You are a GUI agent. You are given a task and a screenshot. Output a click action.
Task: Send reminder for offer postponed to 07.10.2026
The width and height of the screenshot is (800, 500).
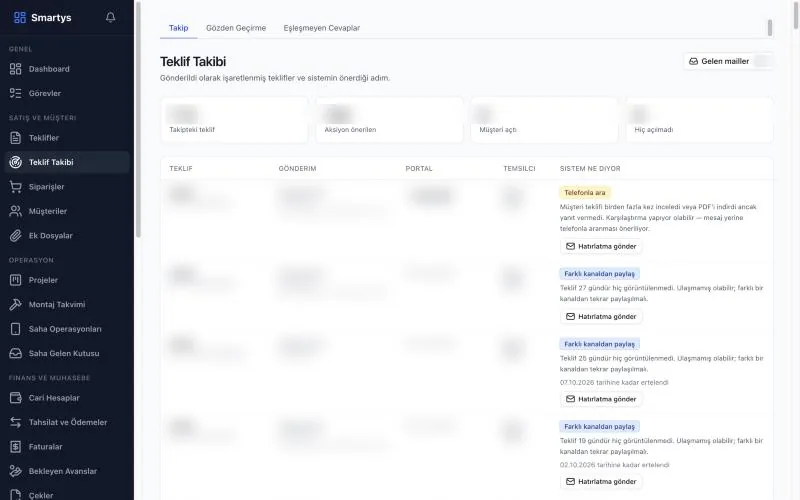point(601,399)
